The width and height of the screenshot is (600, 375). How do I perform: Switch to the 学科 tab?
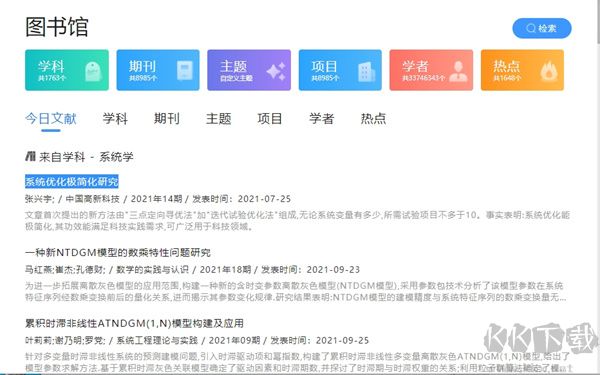click(x=115, y=119)
